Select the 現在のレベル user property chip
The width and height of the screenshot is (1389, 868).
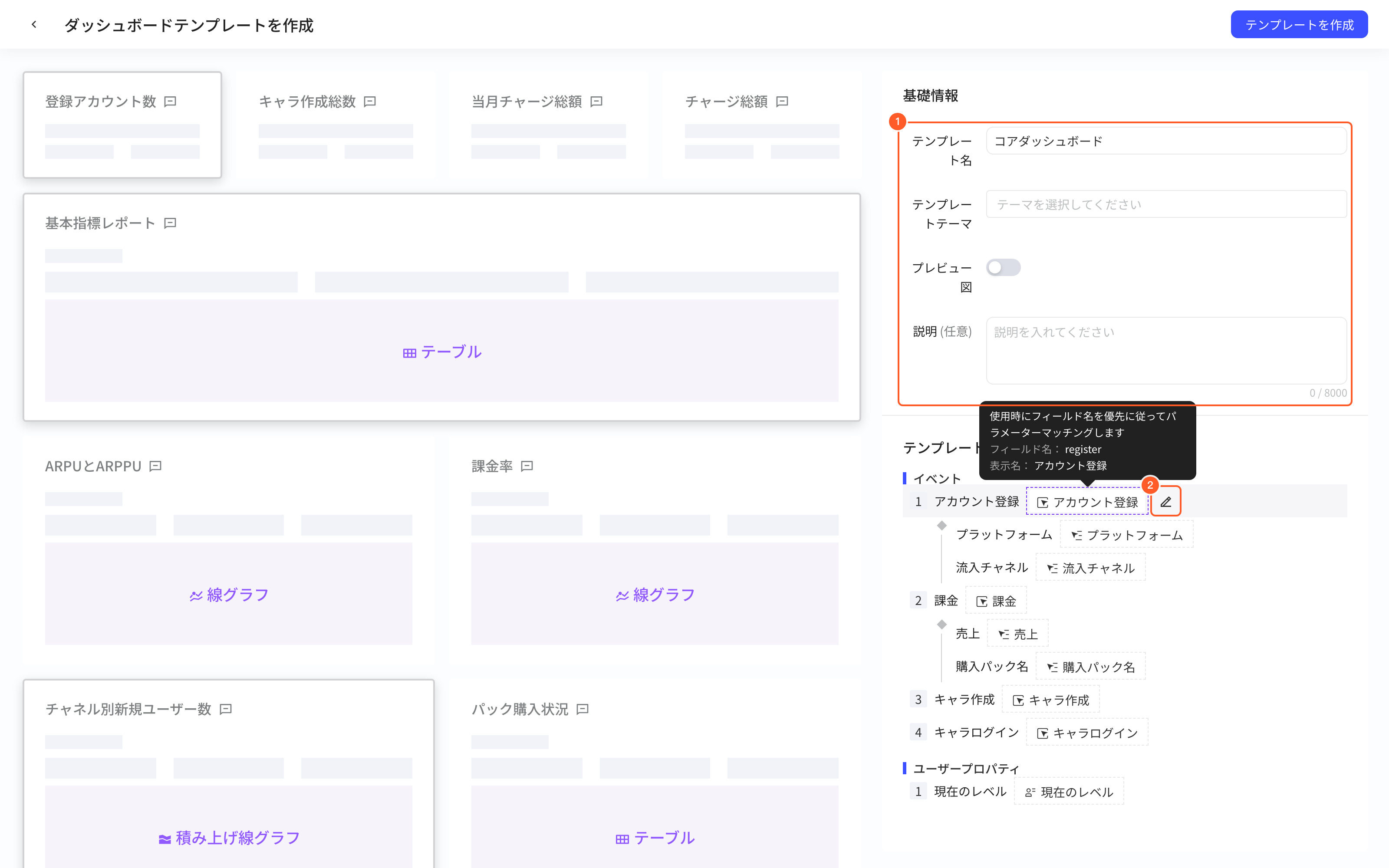tap(1069, 792)
